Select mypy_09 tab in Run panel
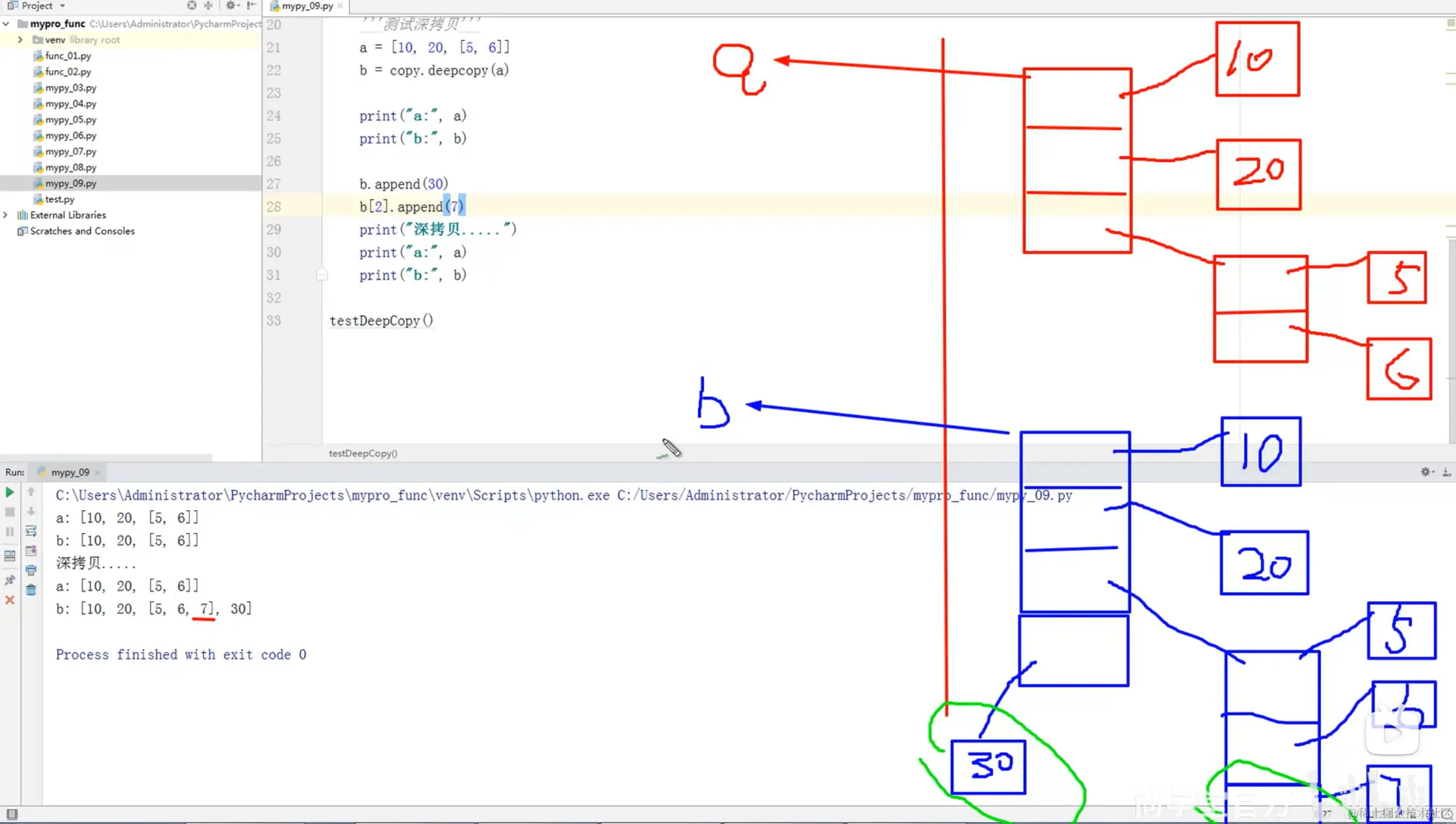 tap(70, 472)
